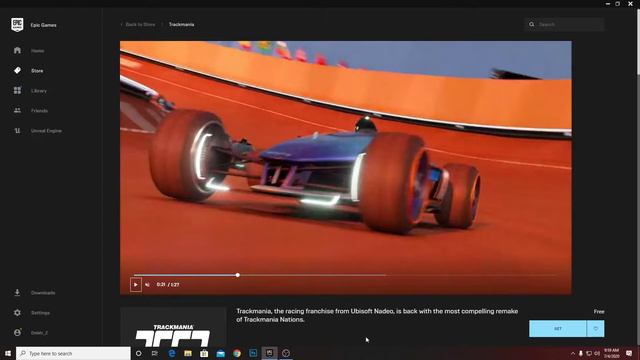
Task: Click the Free price label
Action: pos(599,311)
